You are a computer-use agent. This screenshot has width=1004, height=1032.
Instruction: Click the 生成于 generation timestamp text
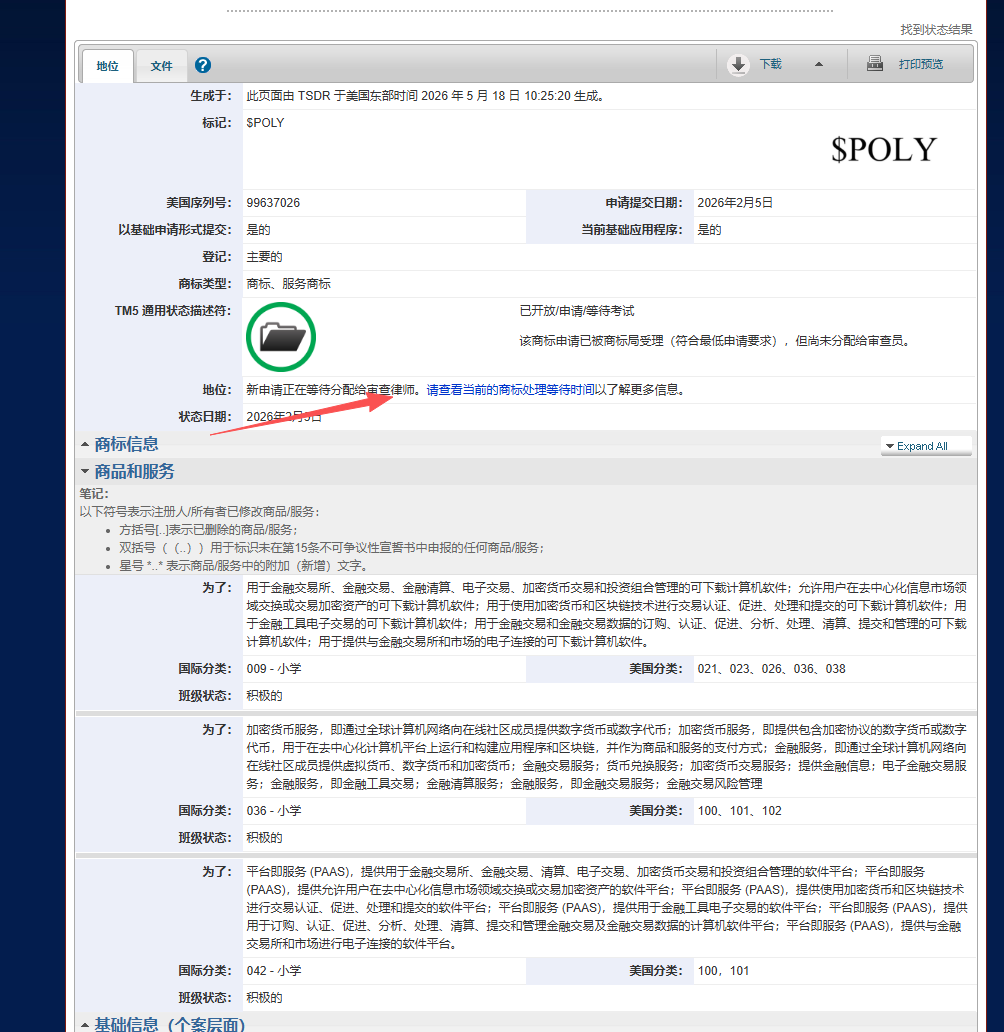tap(425, 95)
